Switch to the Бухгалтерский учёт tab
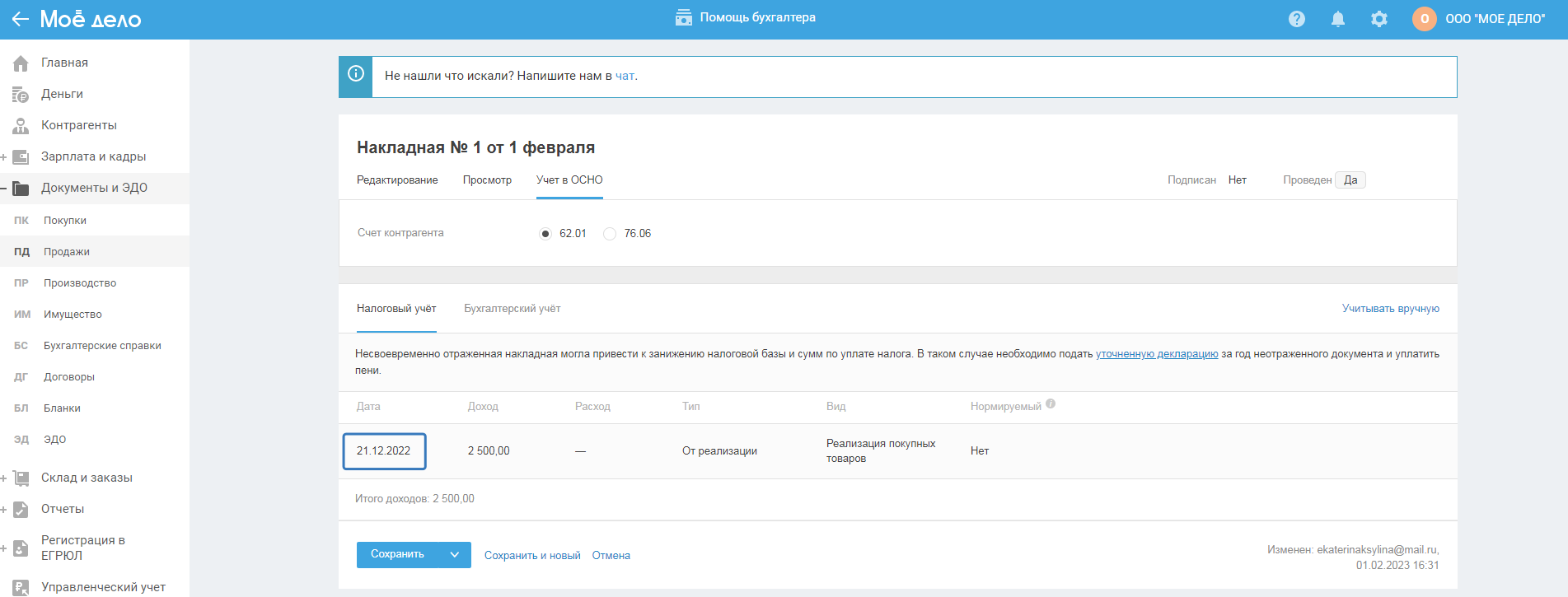Viewport: 1568px width, 597px height. [x=512, y=309]
